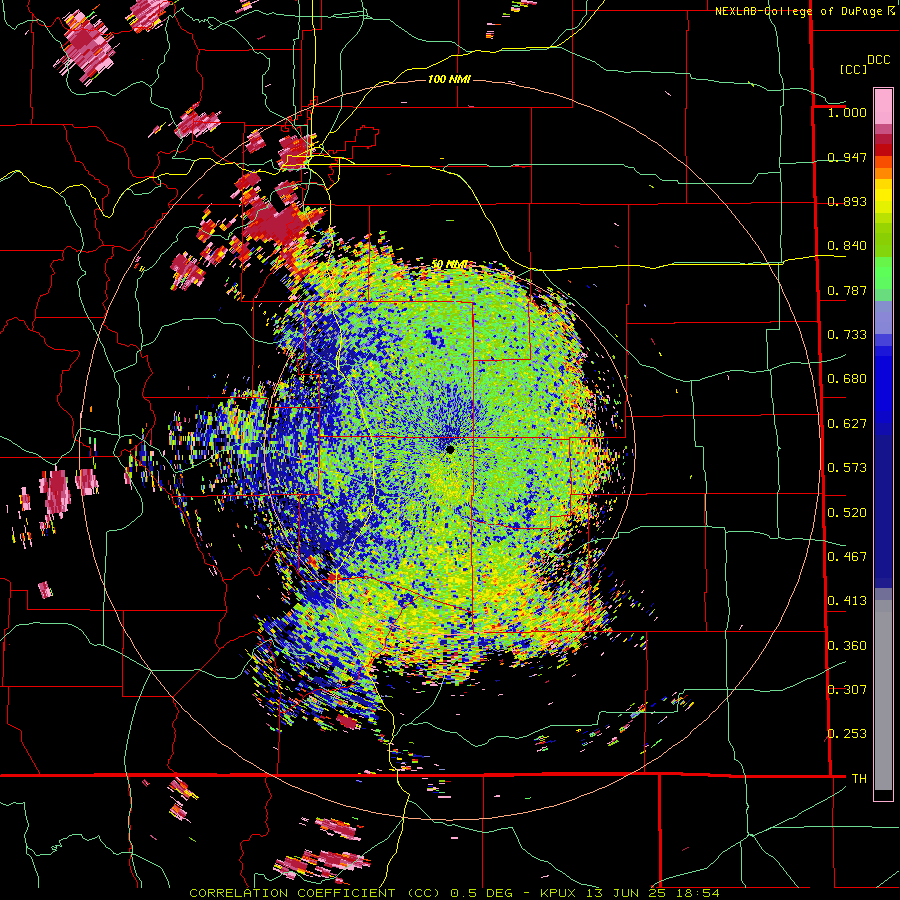This screenshot has width=900, height=900.
Task: Click the 0.520 legend value
Action: tap(847, 513)
